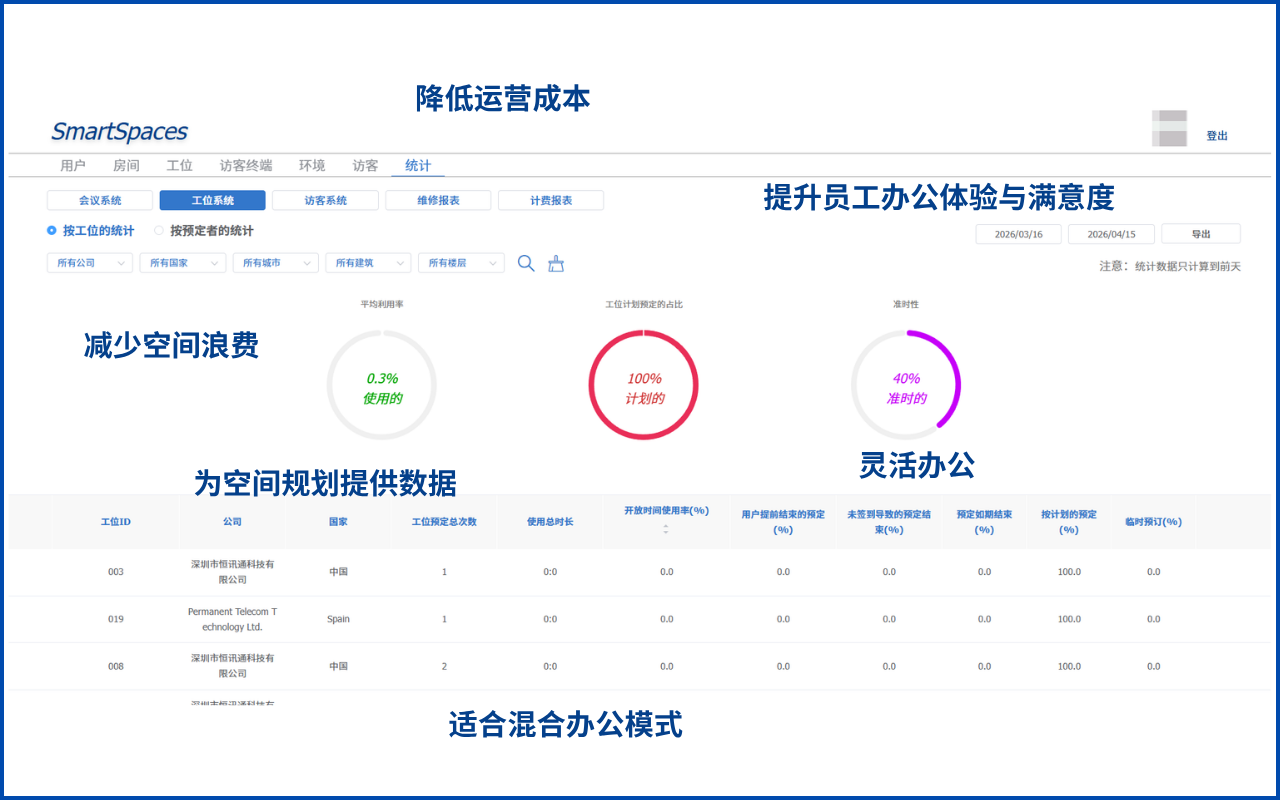Click the start date field 2026/03/16
This screenshot has width=1280, height=800.
coord(1019,234)
